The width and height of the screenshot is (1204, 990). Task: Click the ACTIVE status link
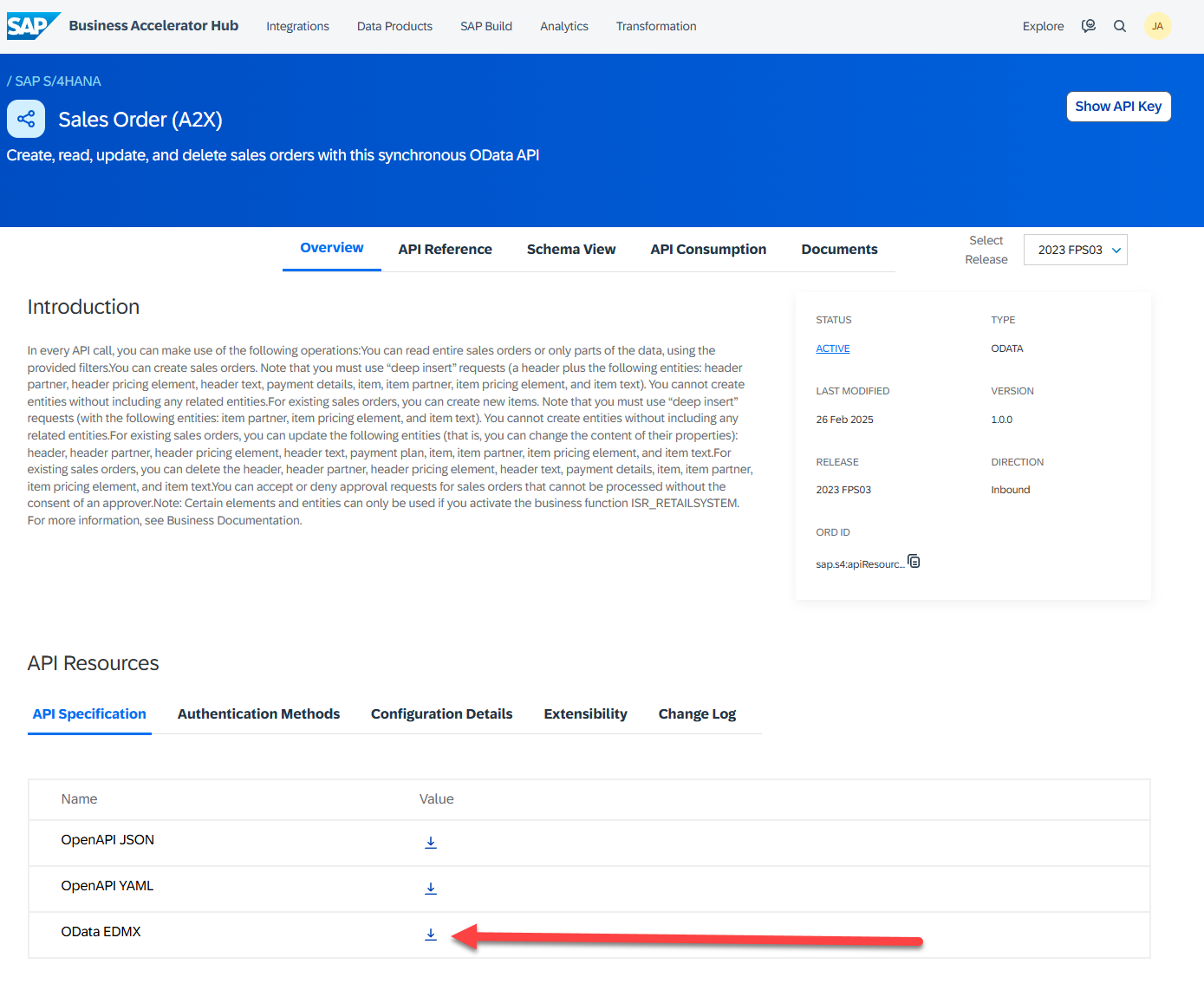pos(832,348)
